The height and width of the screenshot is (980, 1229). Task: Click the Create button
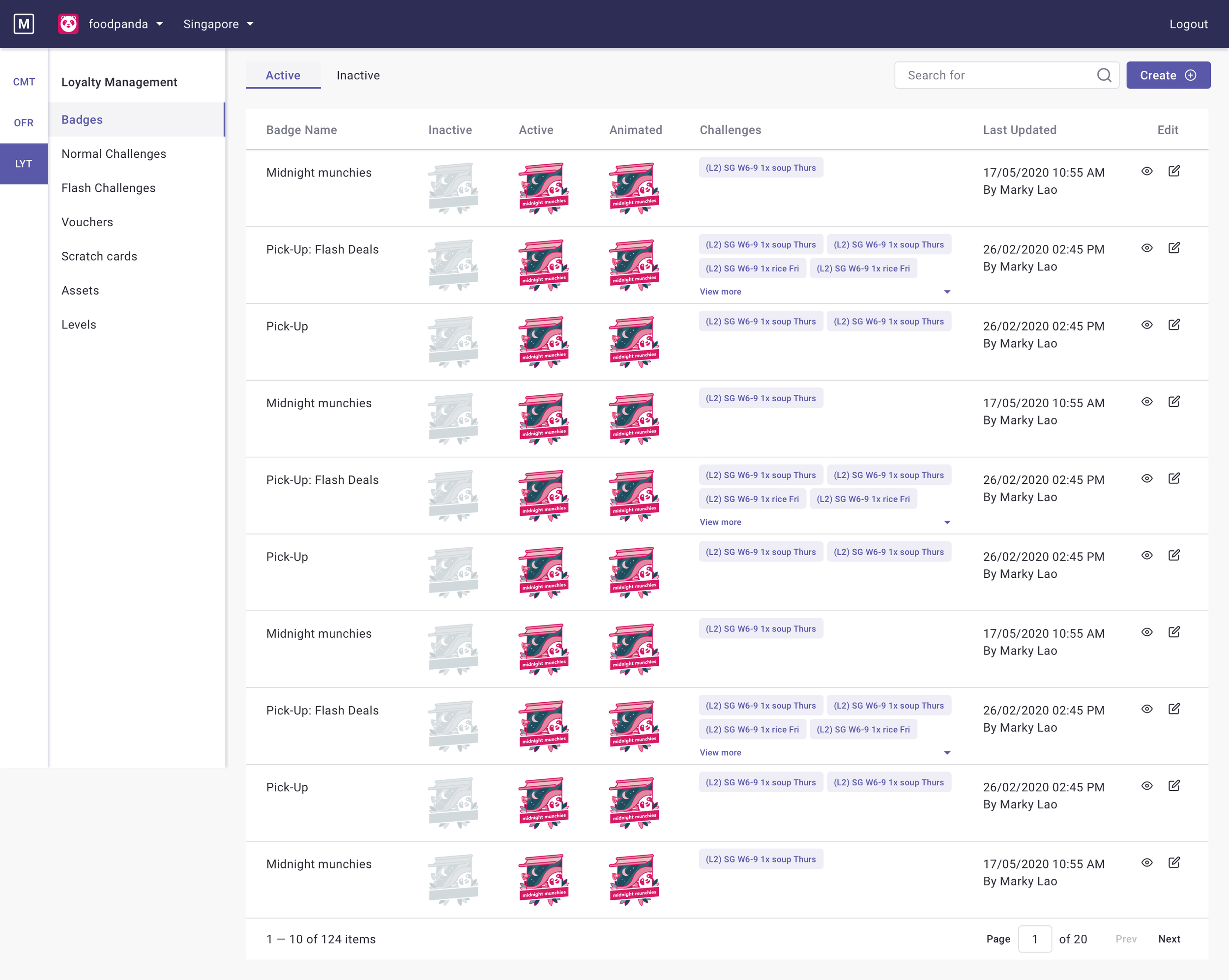[x=1168, y=75]
